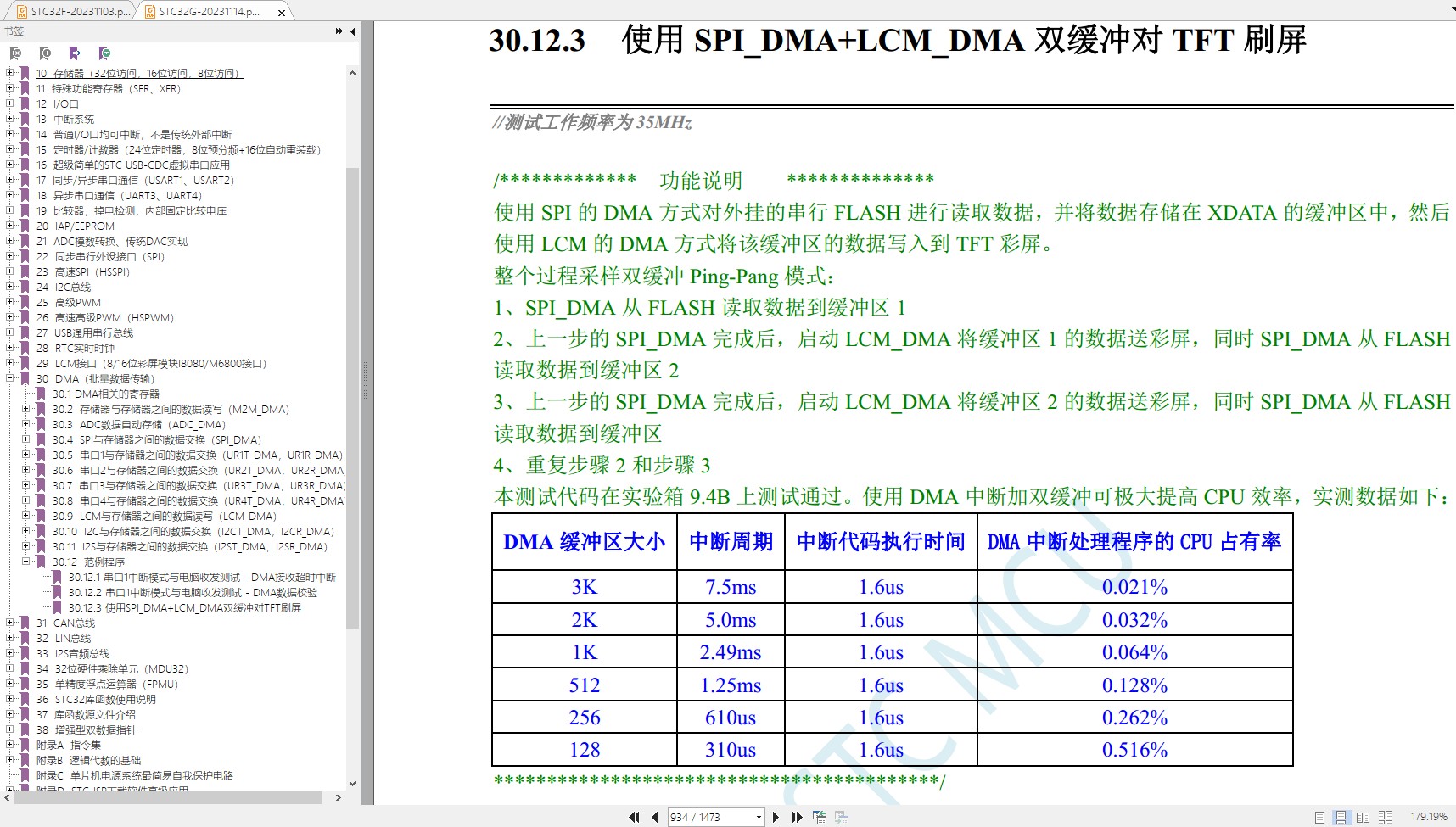The width and height of the screenshot is (1456, 827).
Task: Expand the 22 同步串行外设接口 node
Action: (10, 257)
